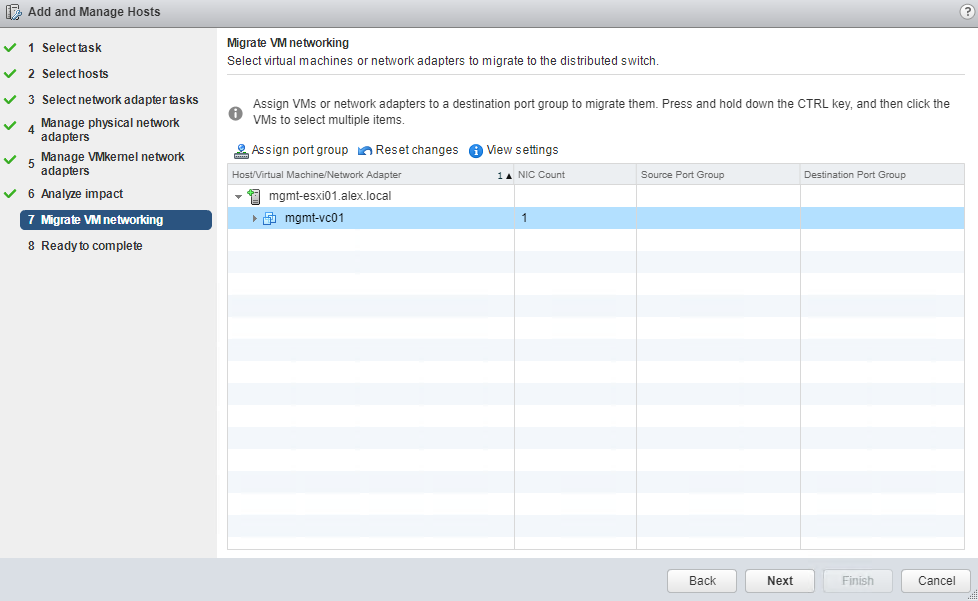This screenshot has height=601, width=978.
Task: Open the help question mark icon
Action: coord(967,12)
